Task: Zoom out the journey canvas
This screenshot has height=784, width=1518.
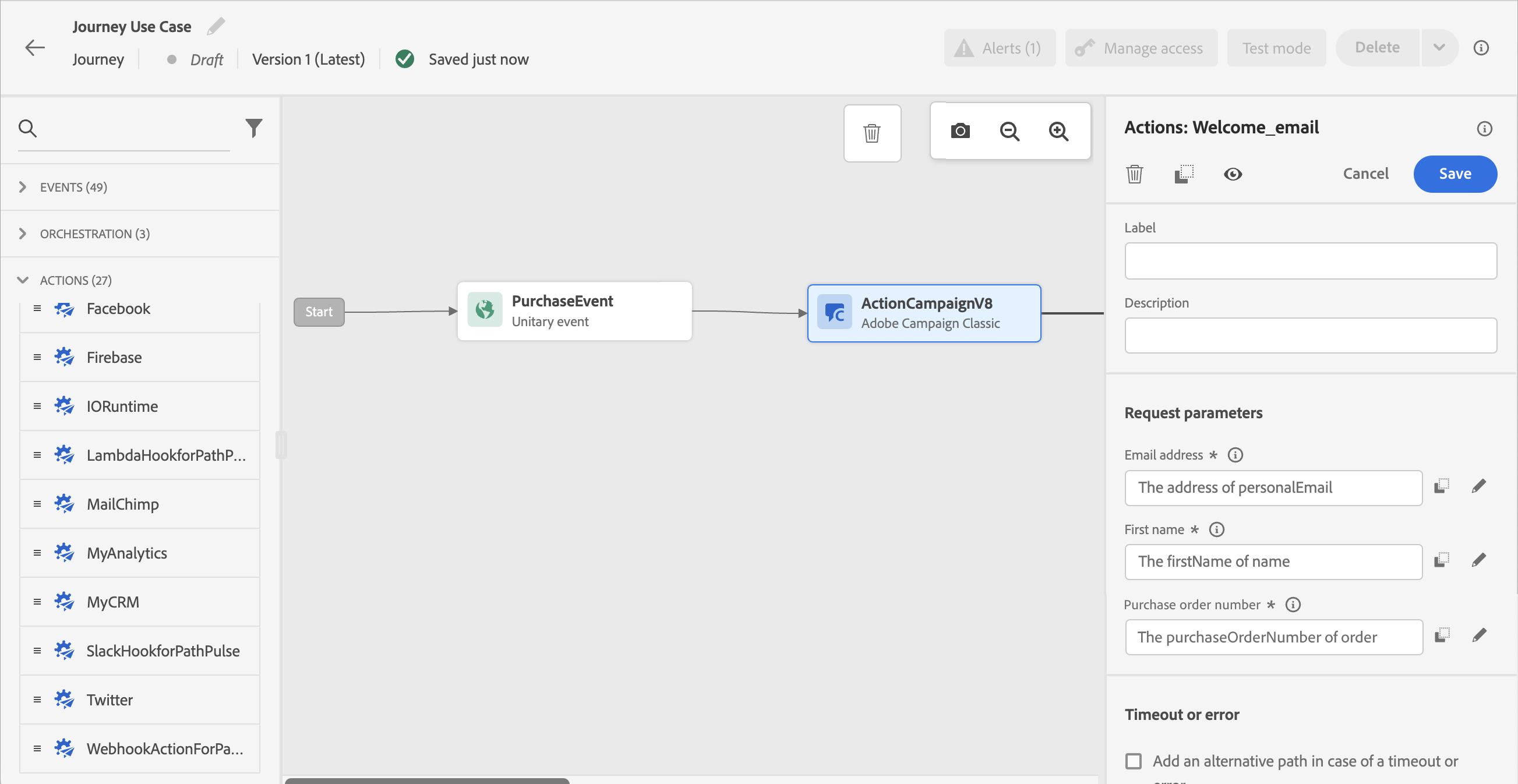Action: pos(1009,131)
